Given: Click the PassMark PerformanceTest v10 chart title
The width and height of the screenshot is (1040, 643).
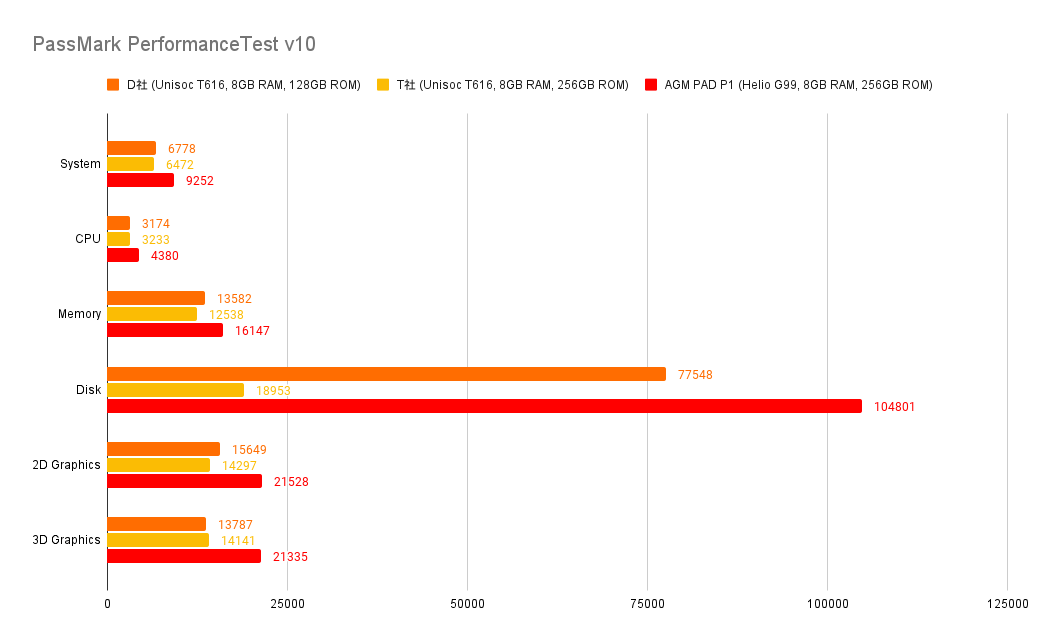Looking at the screenshot, I should 174,44.
